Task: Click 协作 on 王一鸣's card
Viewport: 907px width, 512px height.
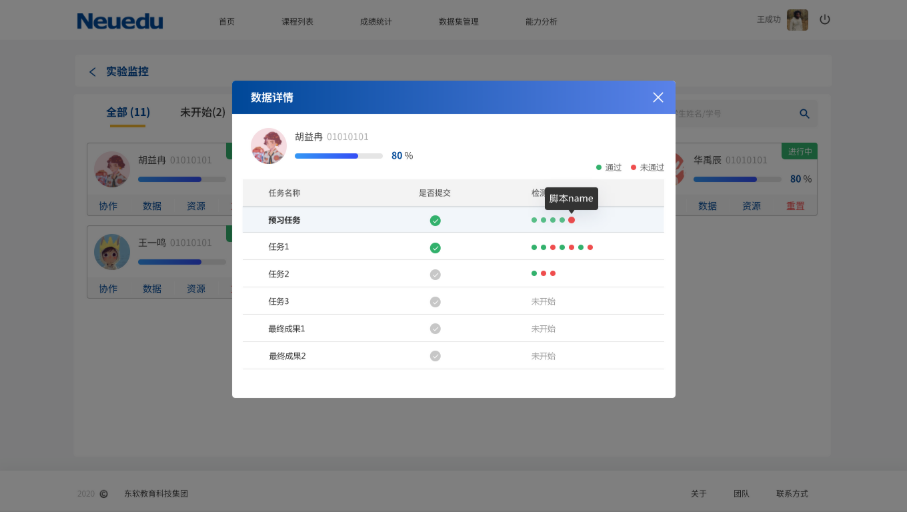Action: click(x=108, y=289)
